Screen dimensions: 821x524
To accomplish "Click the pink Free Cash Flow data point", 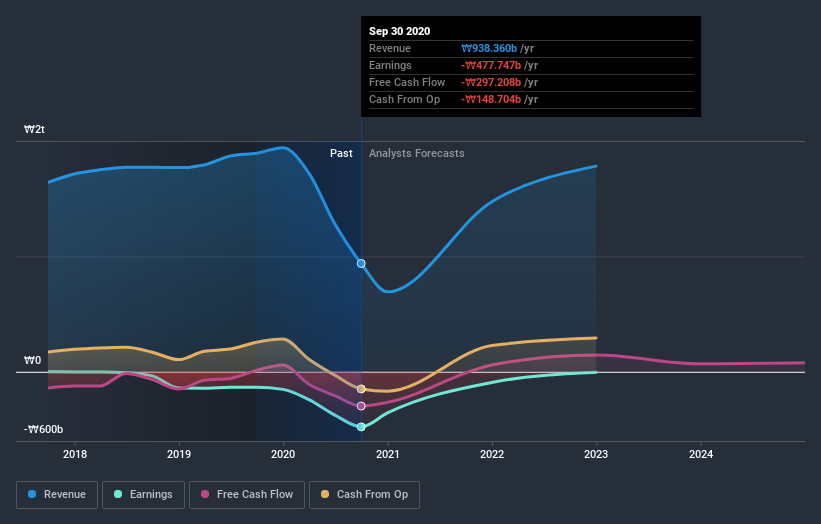I will (x=361, y=406).
